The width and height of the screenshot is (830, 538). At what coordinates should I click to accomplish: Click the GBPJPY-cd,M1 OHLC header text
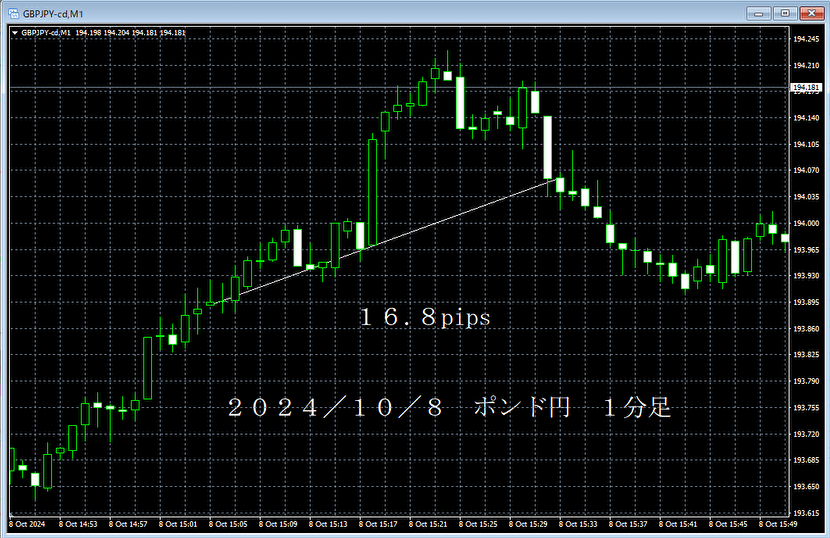pyautogui.click(x=103, y=33)
